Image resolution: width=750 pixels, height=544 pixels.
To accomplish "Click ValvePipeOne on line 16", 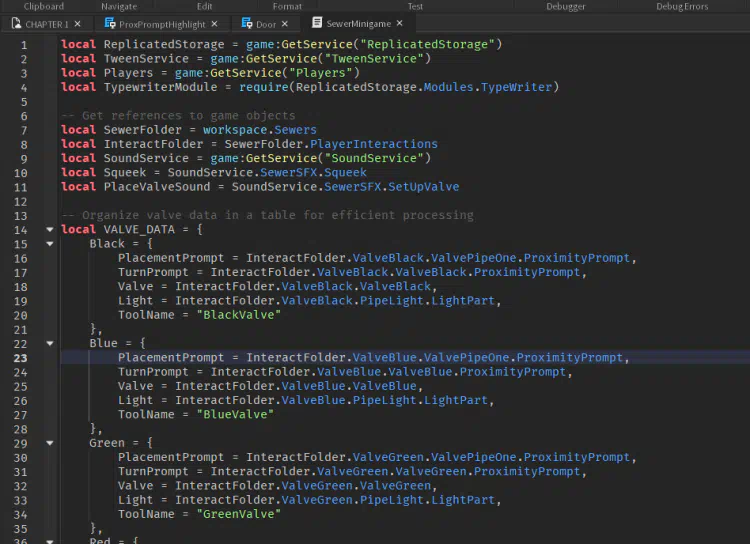I will tap(473, 258).
